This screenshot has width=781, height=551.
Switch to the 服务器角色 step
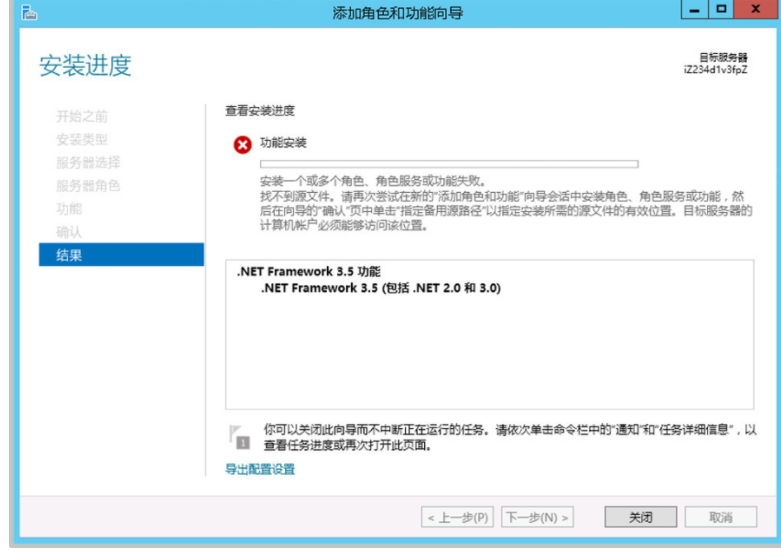pos(88,186)
